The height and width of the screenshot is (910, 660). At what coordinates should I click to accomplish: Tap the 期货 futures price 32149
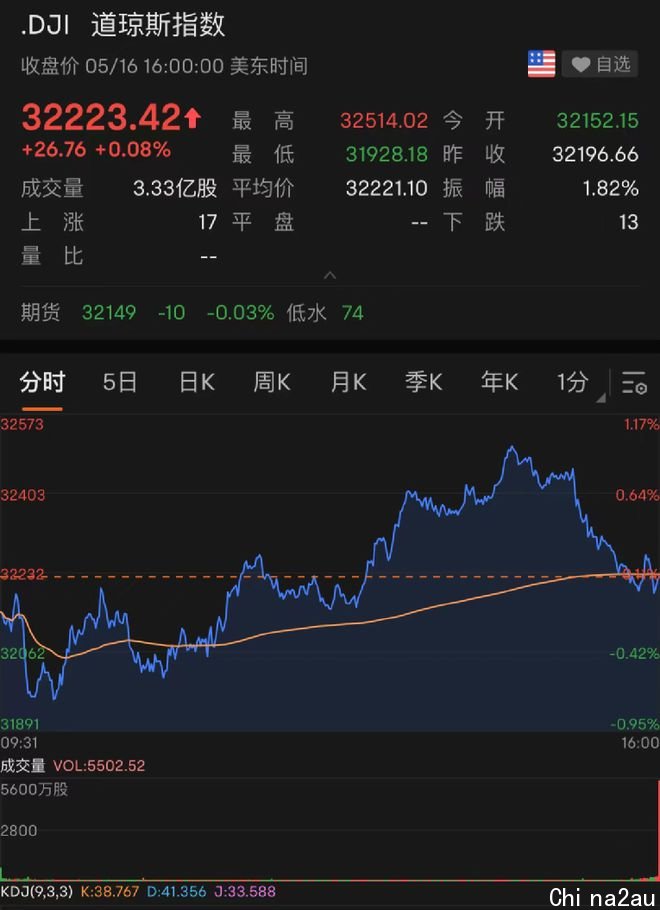coord(109,313)
